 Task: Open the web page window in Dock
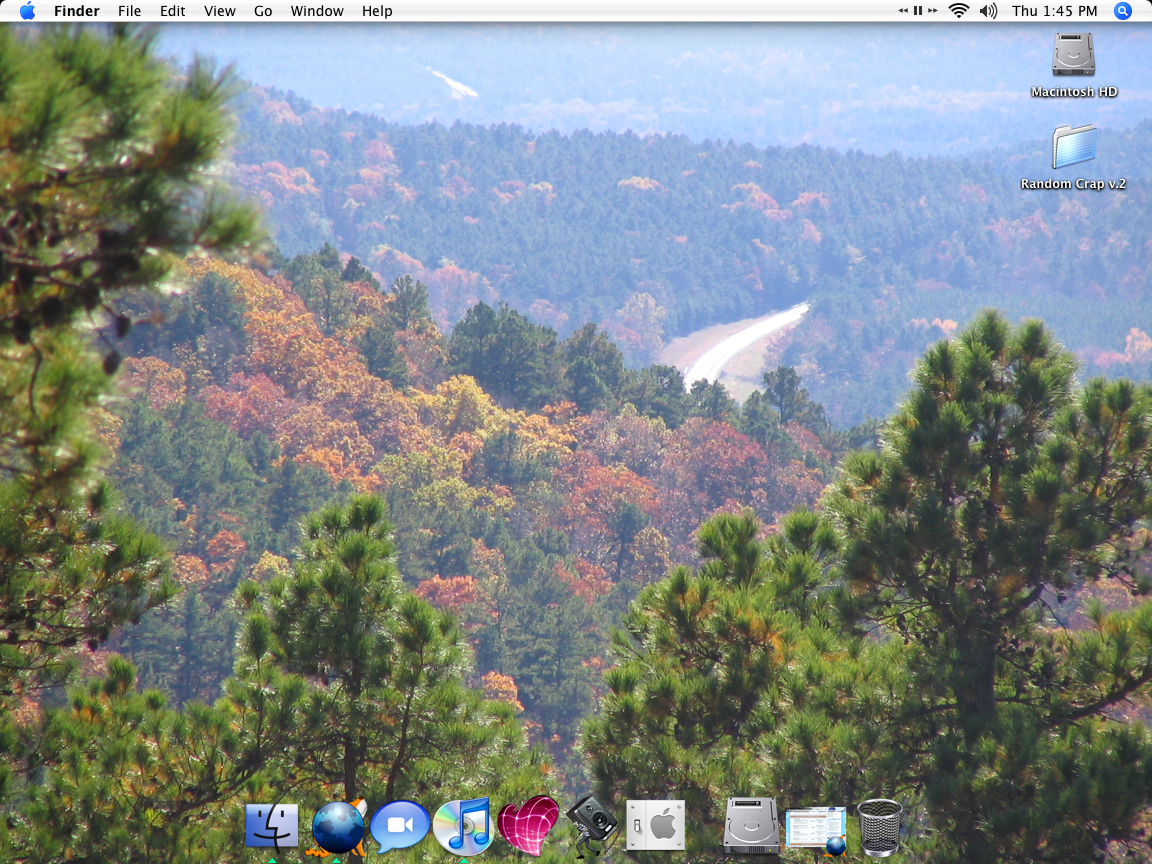coord(816,830)
